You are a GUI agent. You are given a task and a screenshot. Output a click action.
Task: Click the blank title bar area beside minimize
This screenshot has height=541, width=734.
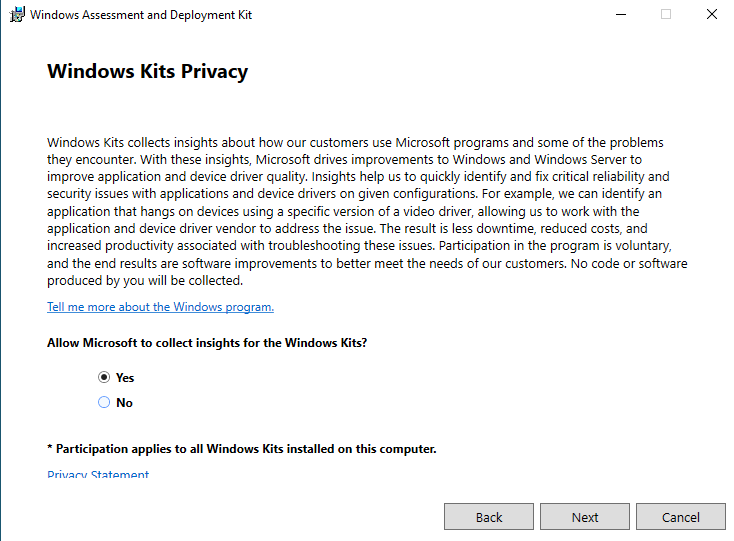point(450,15)
